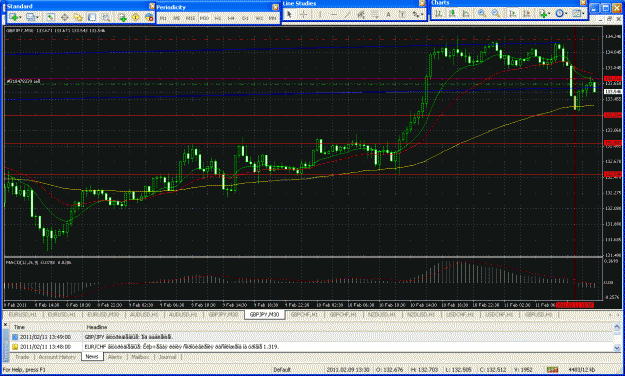Open the Mailbox tab
Image resolution: width=625 pixels, height=376 pixels.
[x=140, y=357]
